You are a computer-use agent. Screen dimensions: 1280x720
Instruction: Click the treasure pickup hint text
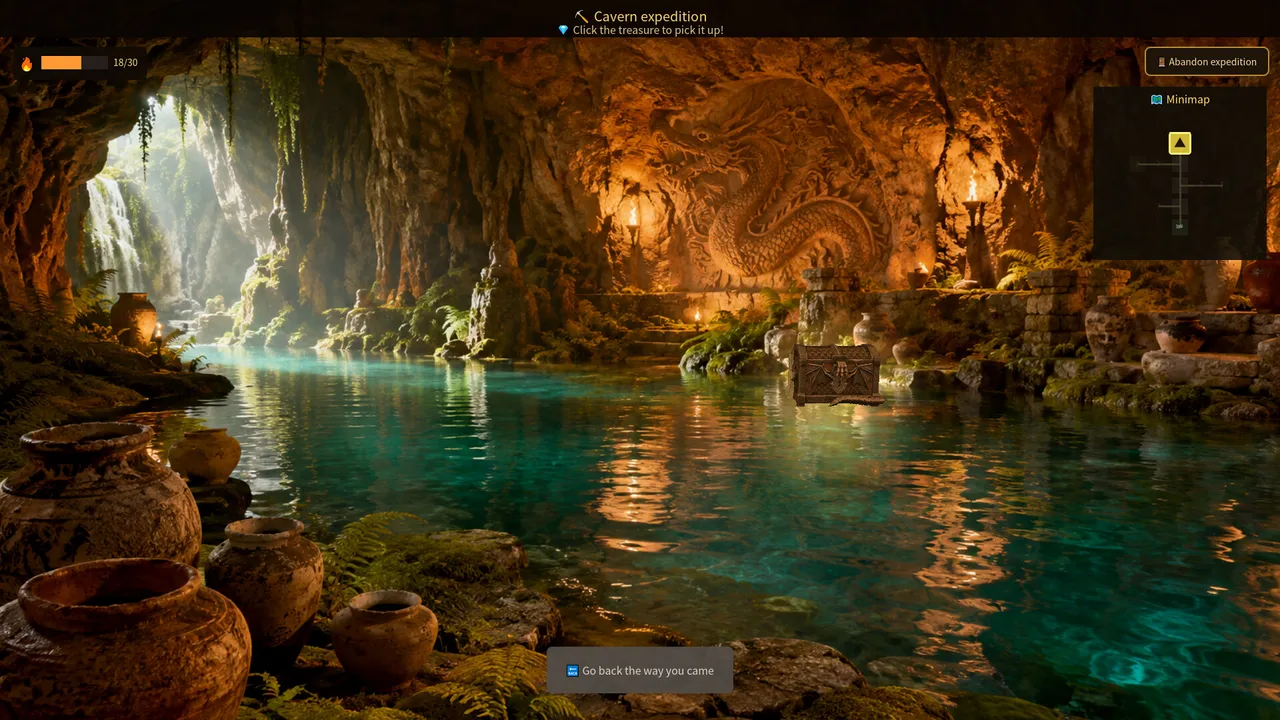[x=648, y=30]
